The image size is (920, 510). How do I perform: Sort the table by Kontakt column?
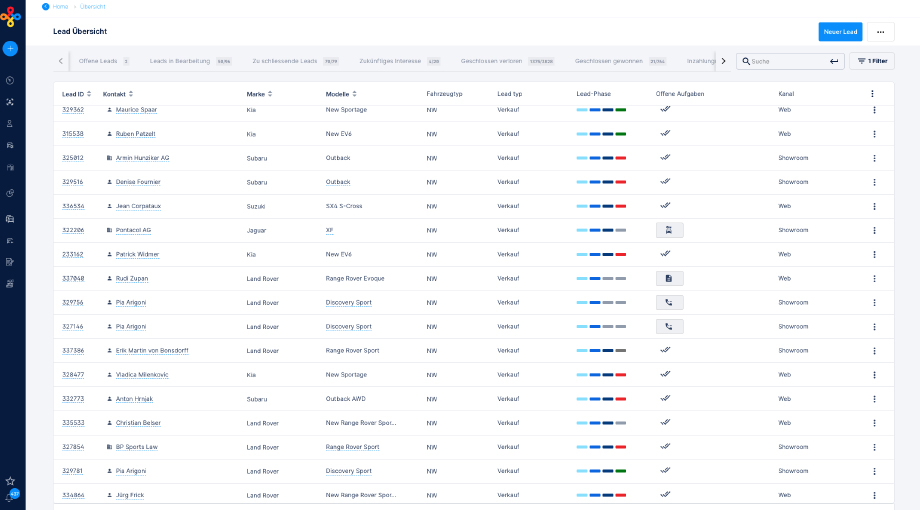118,94
